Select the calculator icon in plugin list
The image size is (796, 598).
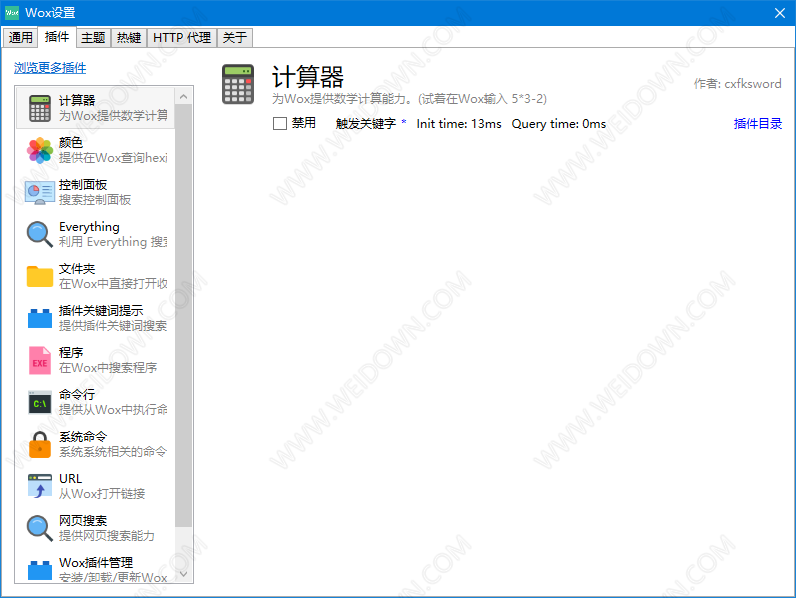(x=40, y=108)
